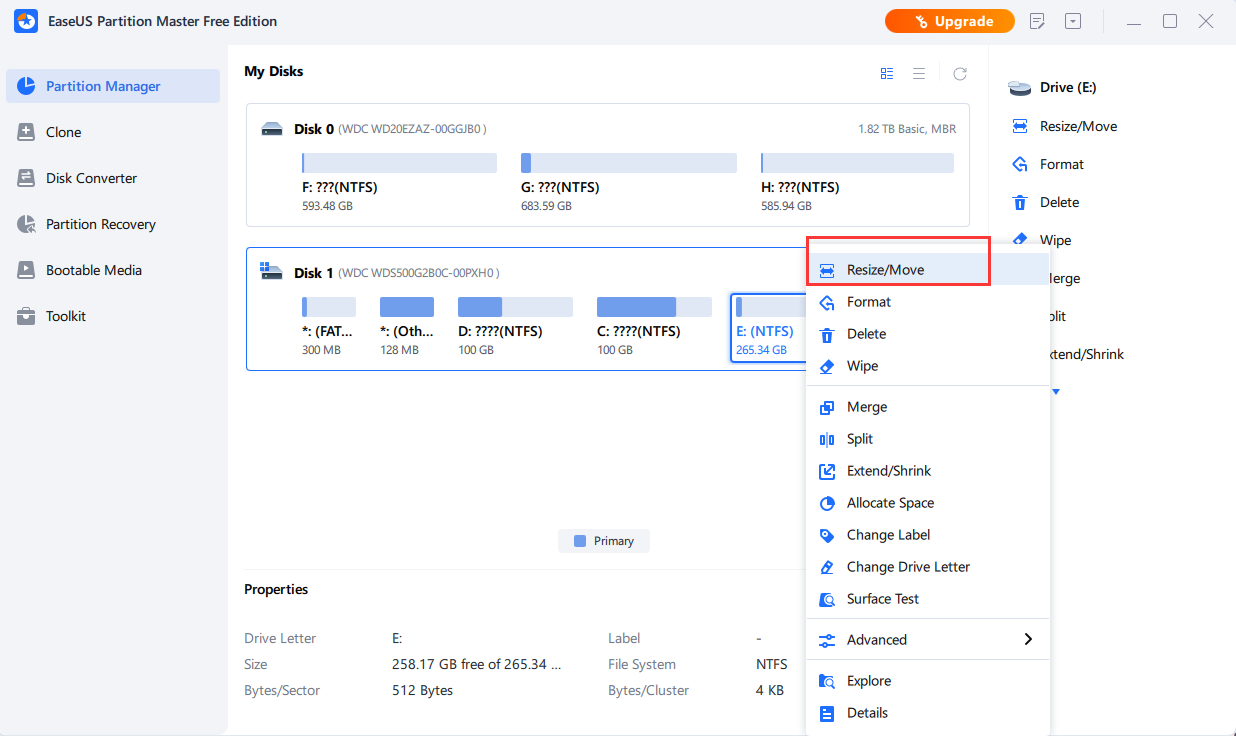The image size is (1236, 736).
Task: Select the 128 MB Other partition
Action: 407,327
